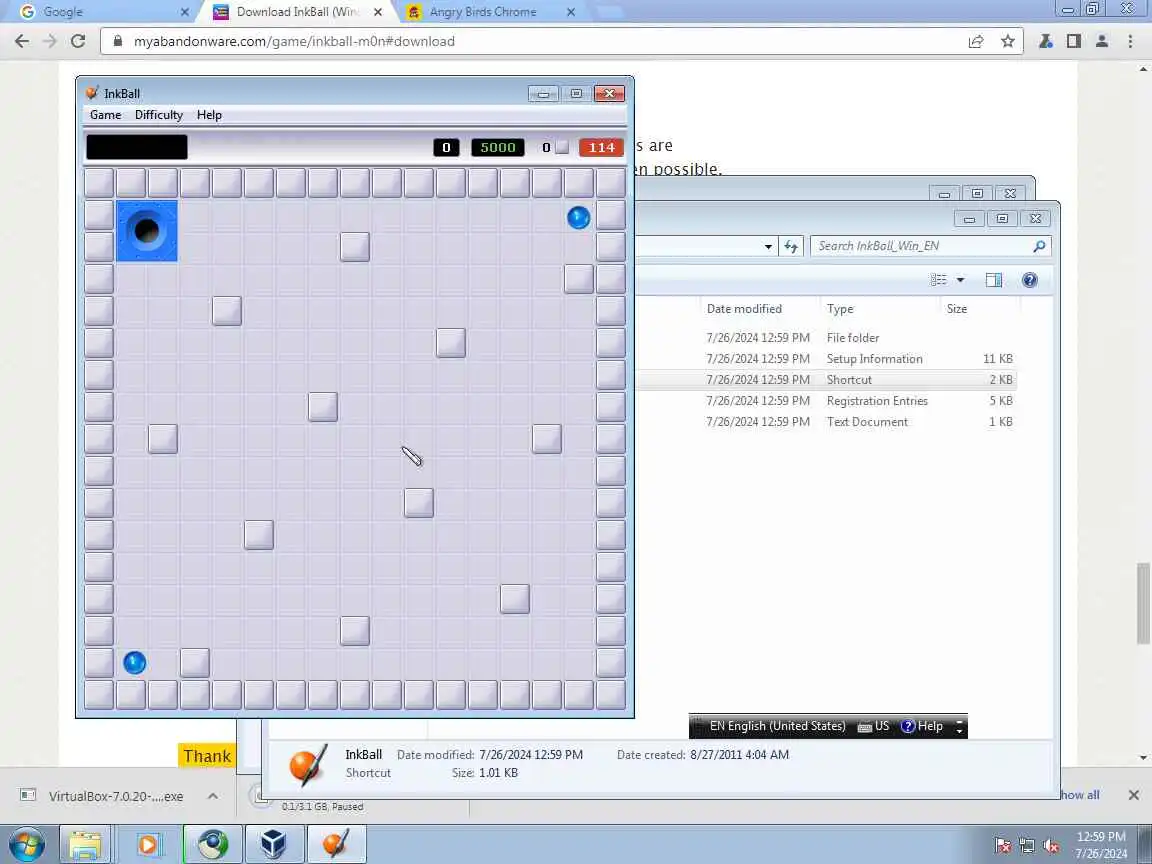
Task: Open VirtualBox download item chevron menu
Action: point(212,796)
